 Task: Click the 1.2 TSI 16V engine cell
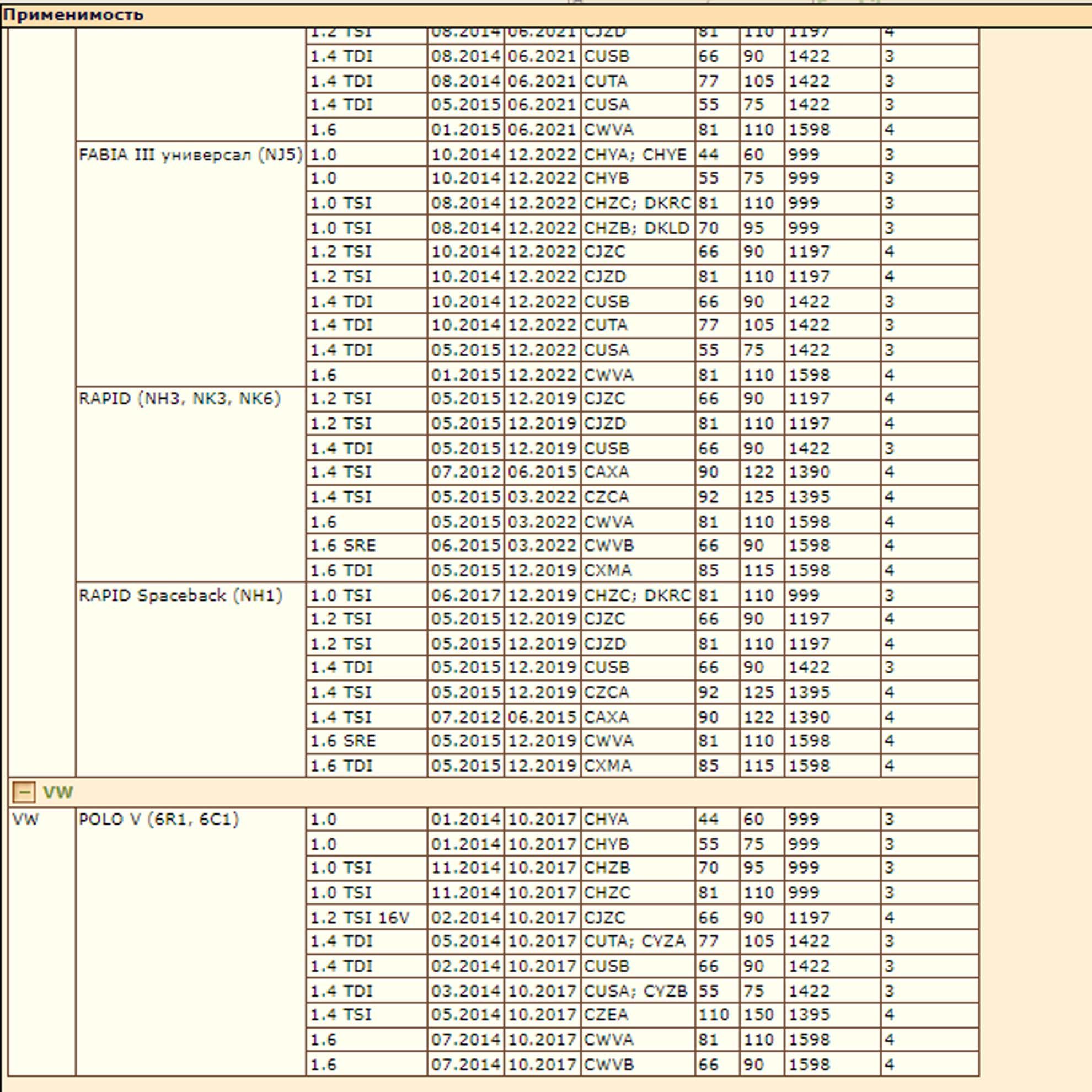(x=360, y=917)
